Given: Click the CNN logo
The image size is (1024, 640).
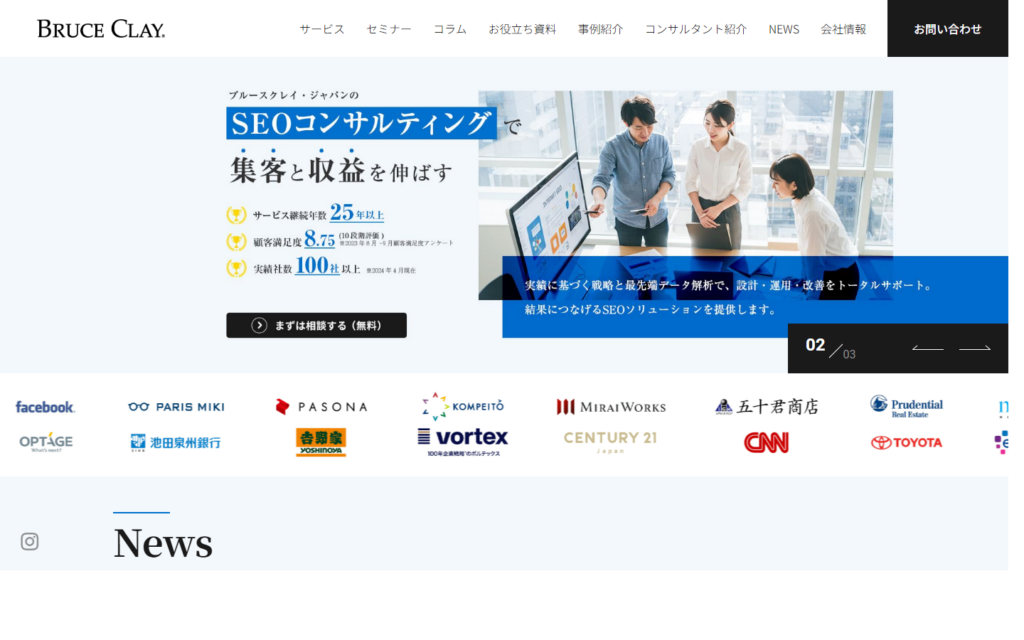Looking at the screenshot, I should click(766, 442).
